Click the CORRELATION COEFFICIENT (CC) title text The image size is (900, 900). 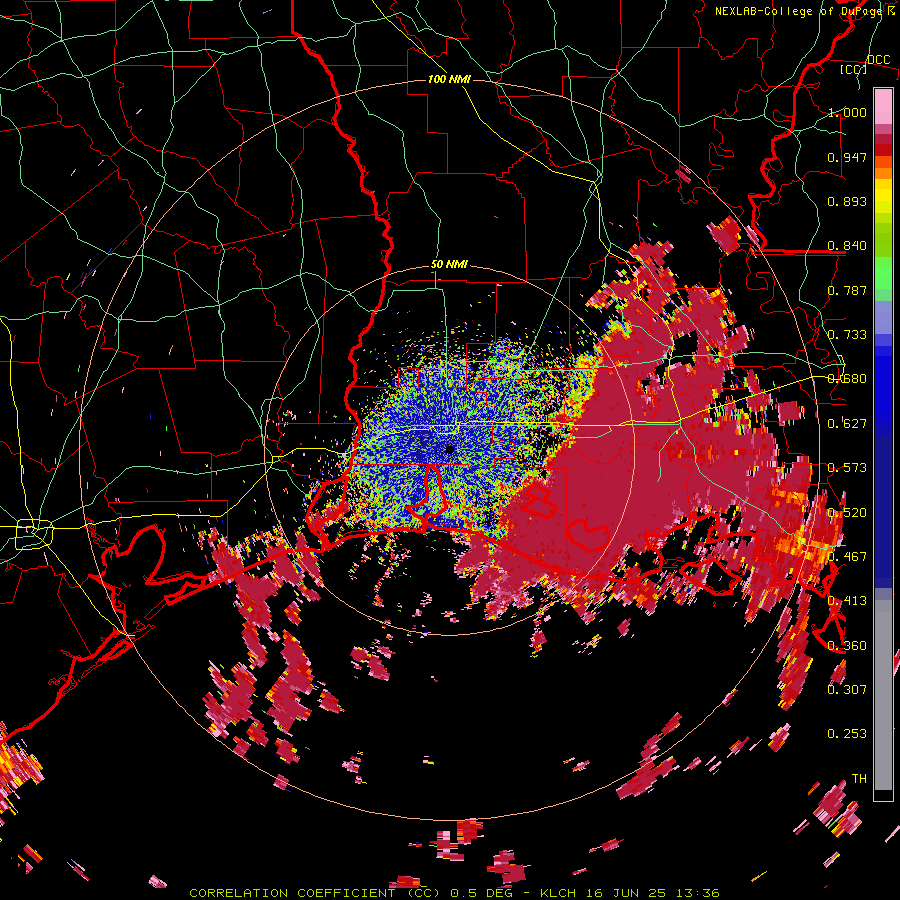[x=316, y=893]
